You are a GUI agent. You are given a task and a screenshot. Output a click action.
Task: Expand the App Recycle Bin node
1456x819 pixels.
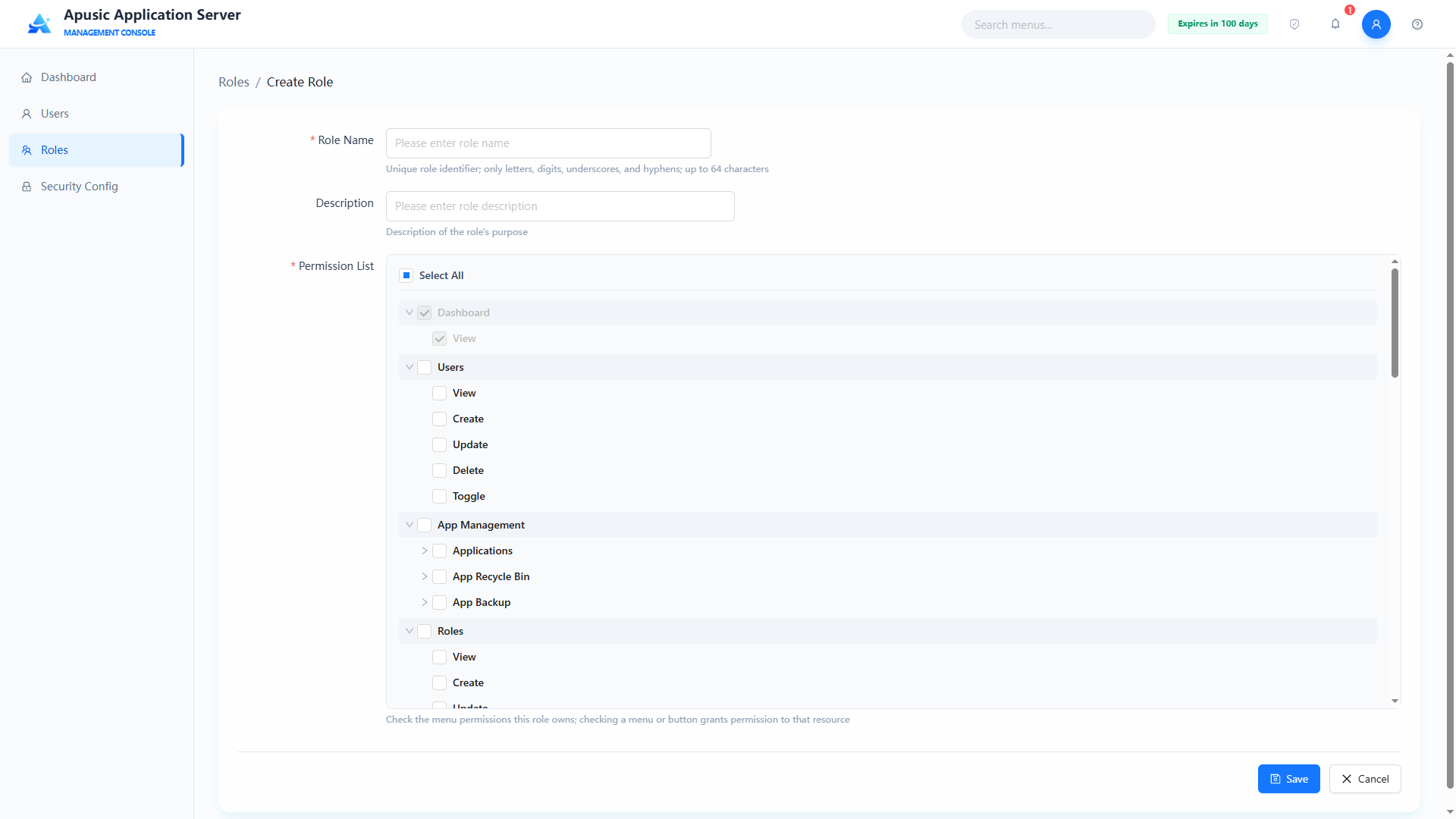[x=425, y=576]
